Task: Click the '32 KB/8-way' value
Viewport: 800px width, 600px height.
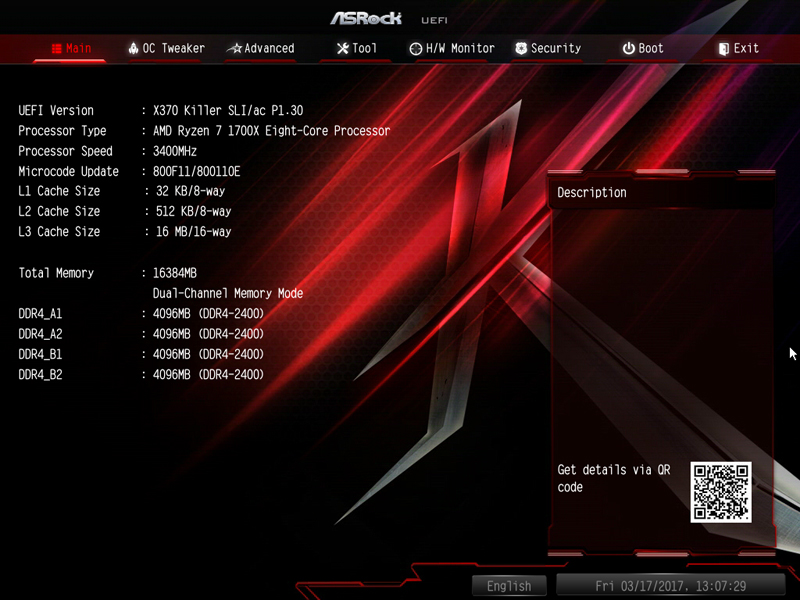Action: pyautogui.click(x=190, y=191)
